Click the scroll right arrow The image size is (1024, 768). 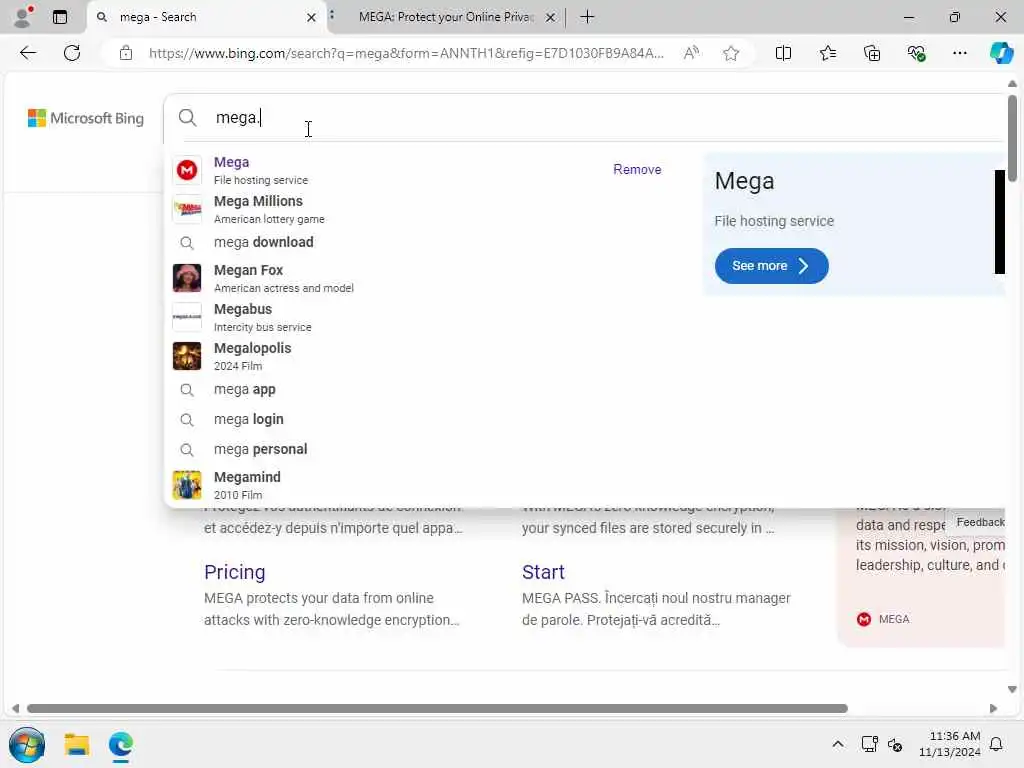993,709
